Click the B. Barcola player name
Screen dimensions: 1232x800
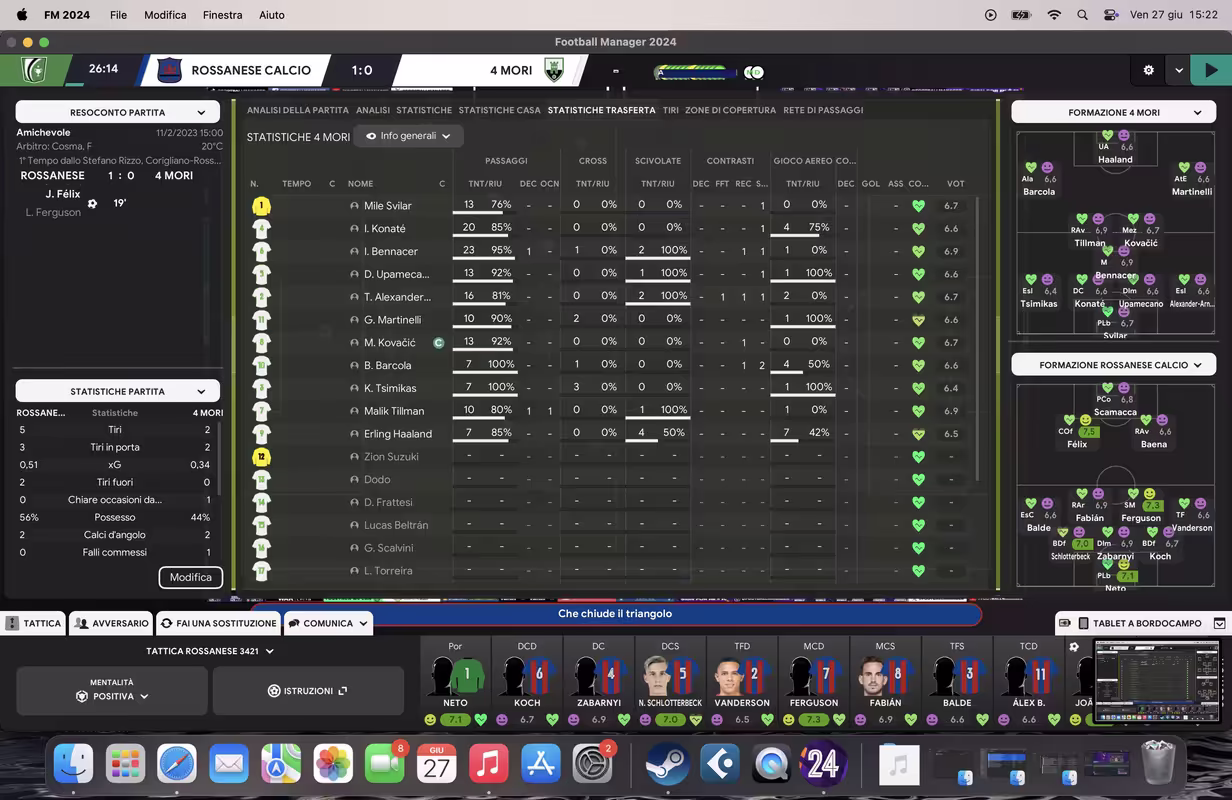[x=388, y=365]
